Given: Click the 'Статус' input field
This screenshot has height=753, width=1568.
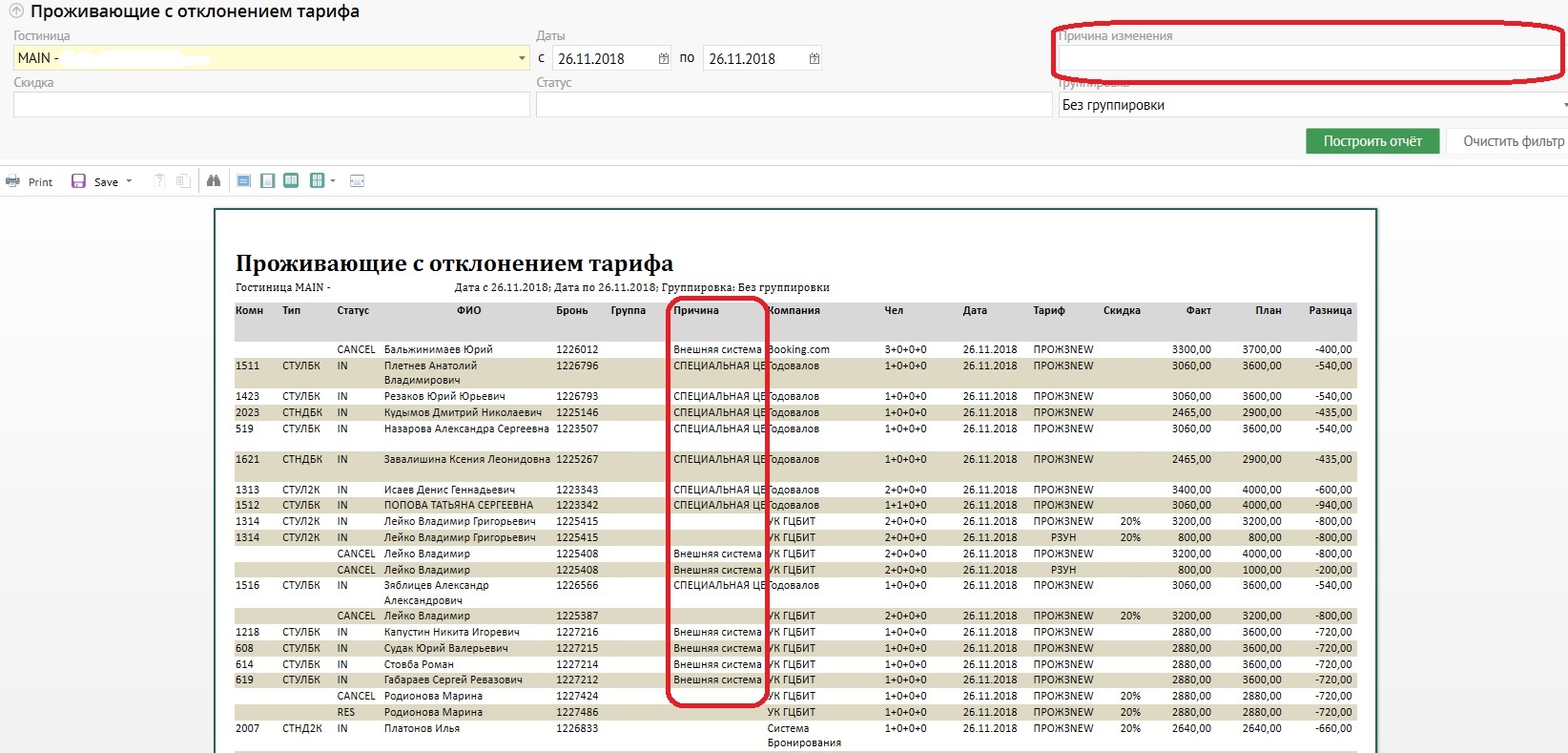Looking at the screenshot, I should (794, 105).
